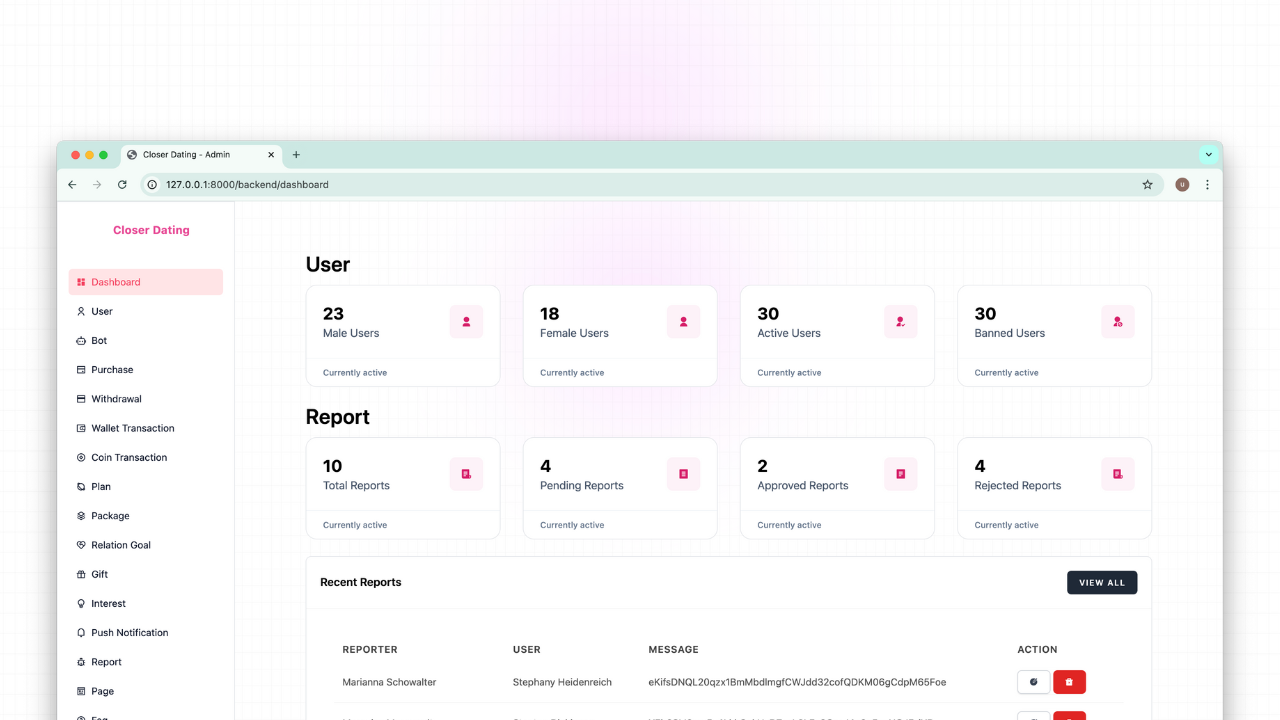Select Push Notification from the sidebar
Screen dimensions: 1280x720
coord(129,633)
